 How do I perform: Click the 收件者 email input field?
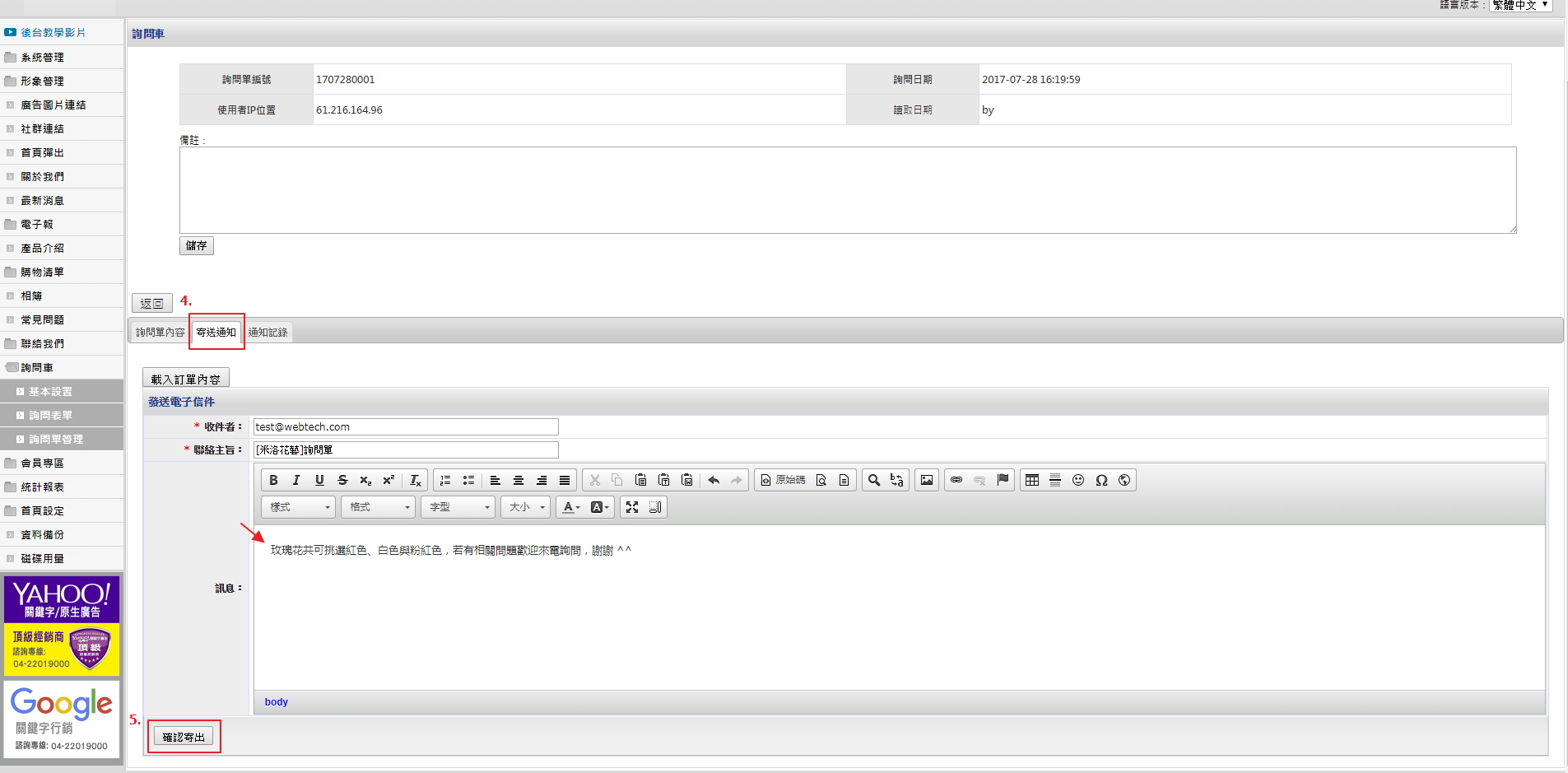pyautogui.click(x=406, y=426)
